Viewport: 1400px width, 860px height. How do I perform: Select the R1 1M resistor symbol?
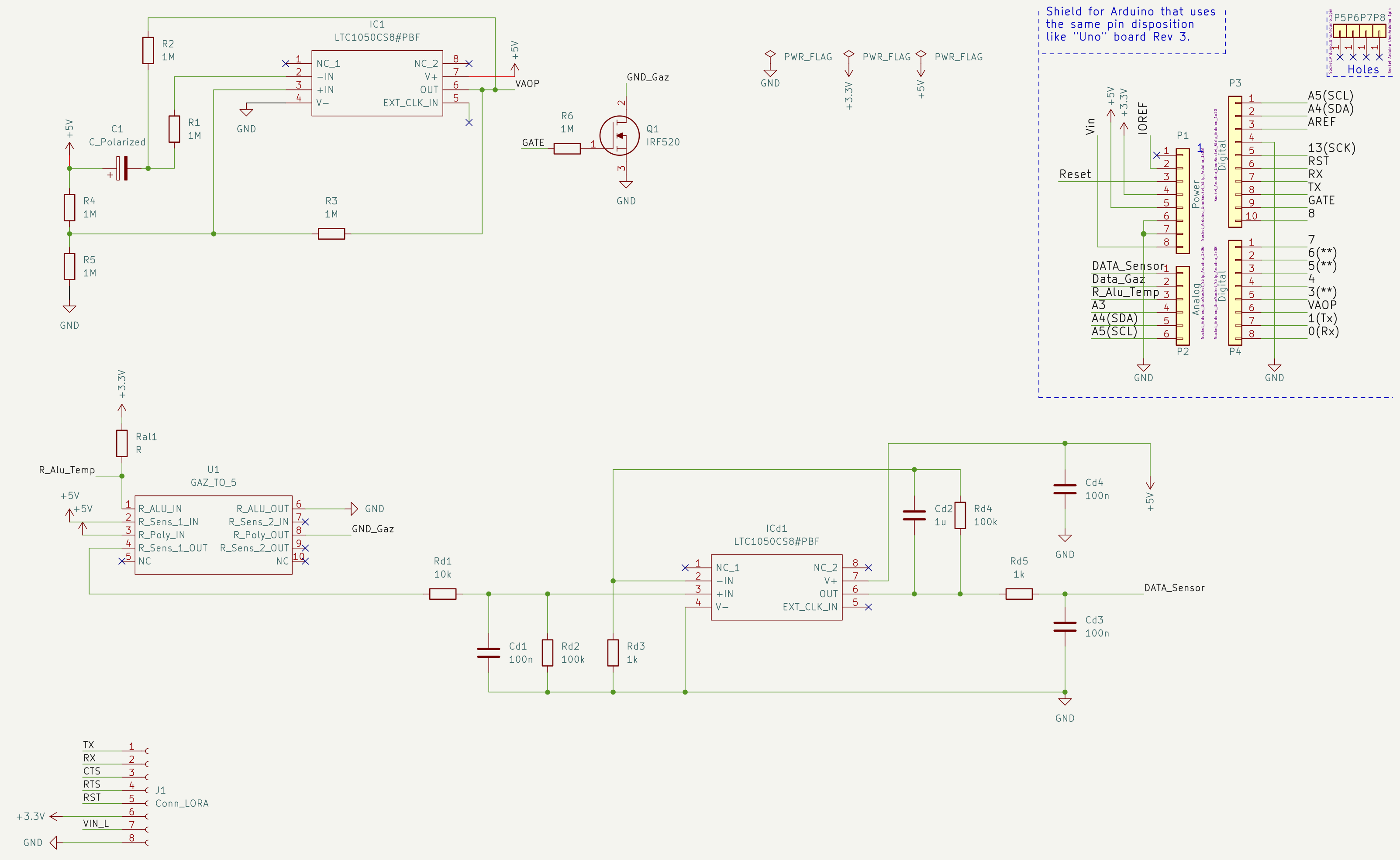coord(174,129)
